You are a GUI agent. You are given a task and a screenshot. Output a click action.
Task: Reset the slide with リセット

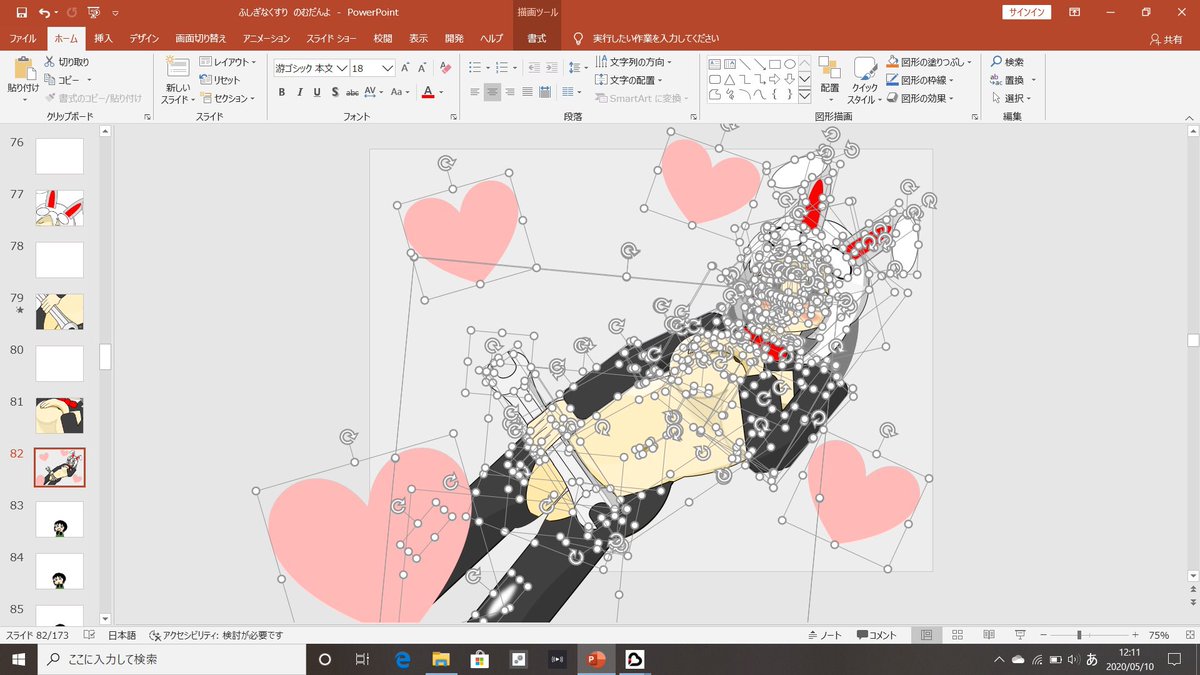(x=220, y=80)
